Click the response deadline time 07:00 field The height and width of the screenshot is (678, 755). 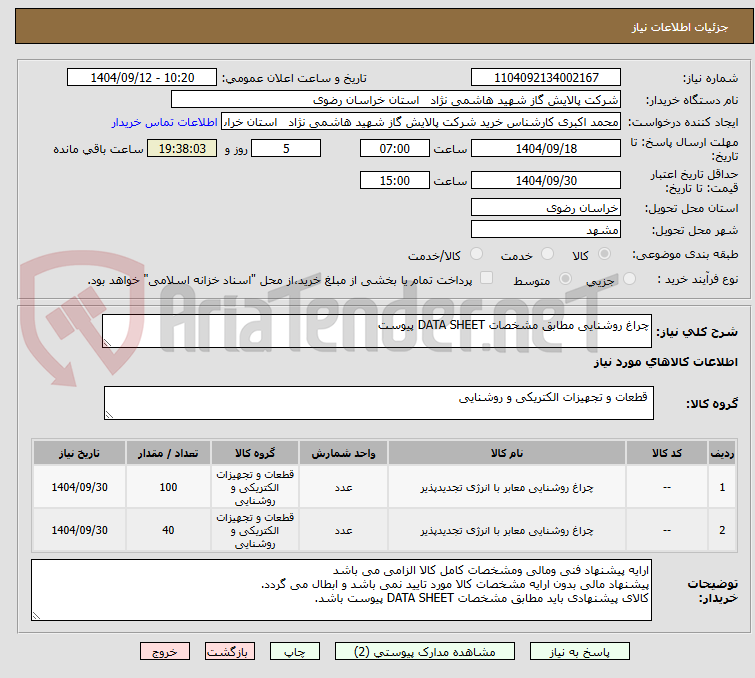pyautogui.click(x=394, y=148)
